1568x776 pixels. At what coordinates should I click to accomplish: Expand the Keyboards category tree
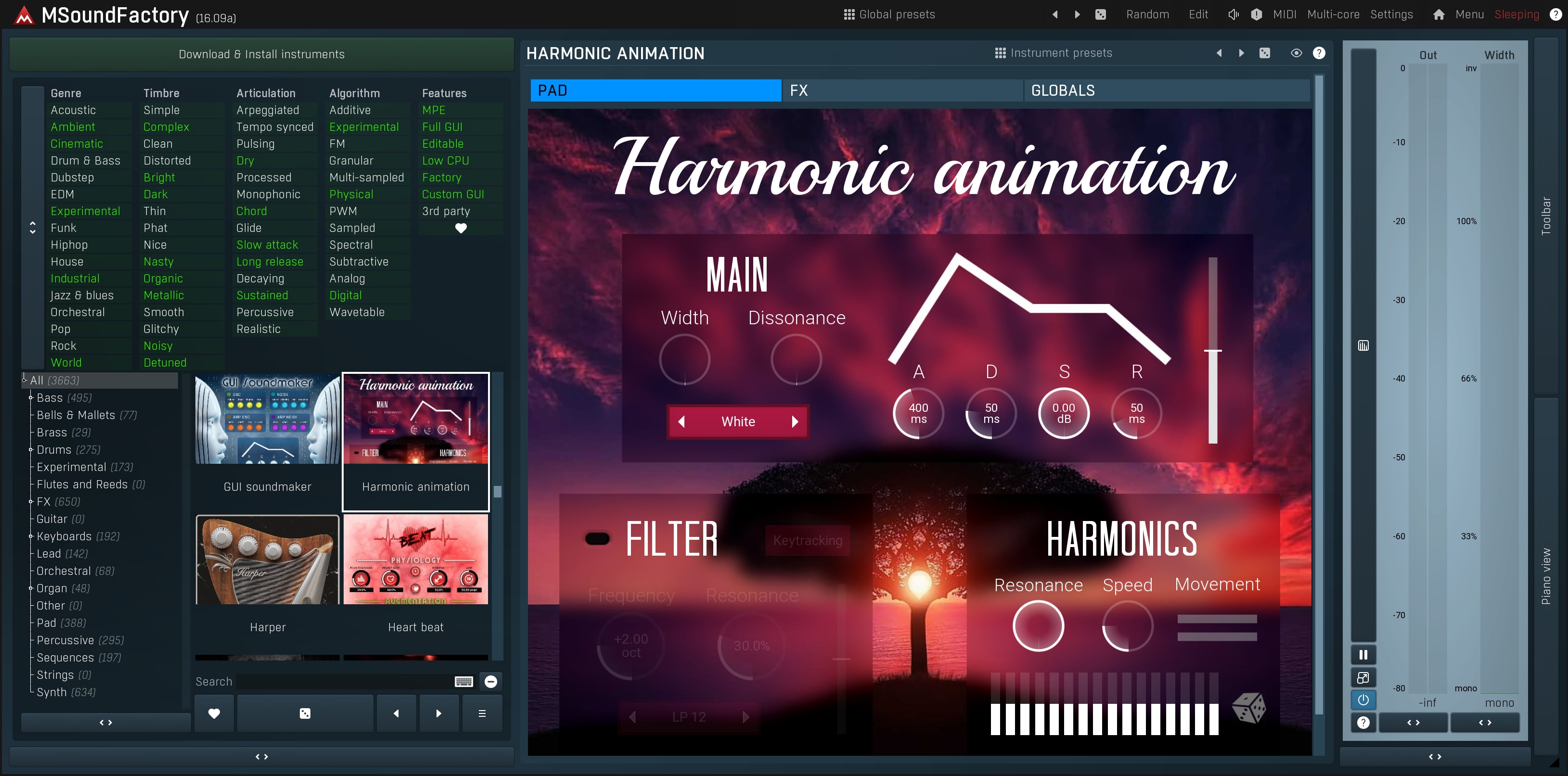click(31, 536)
